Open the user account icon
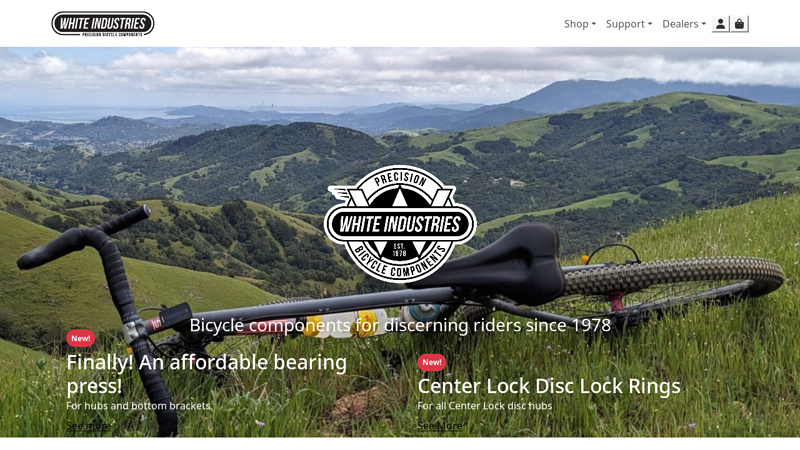 tap(720, 24)
